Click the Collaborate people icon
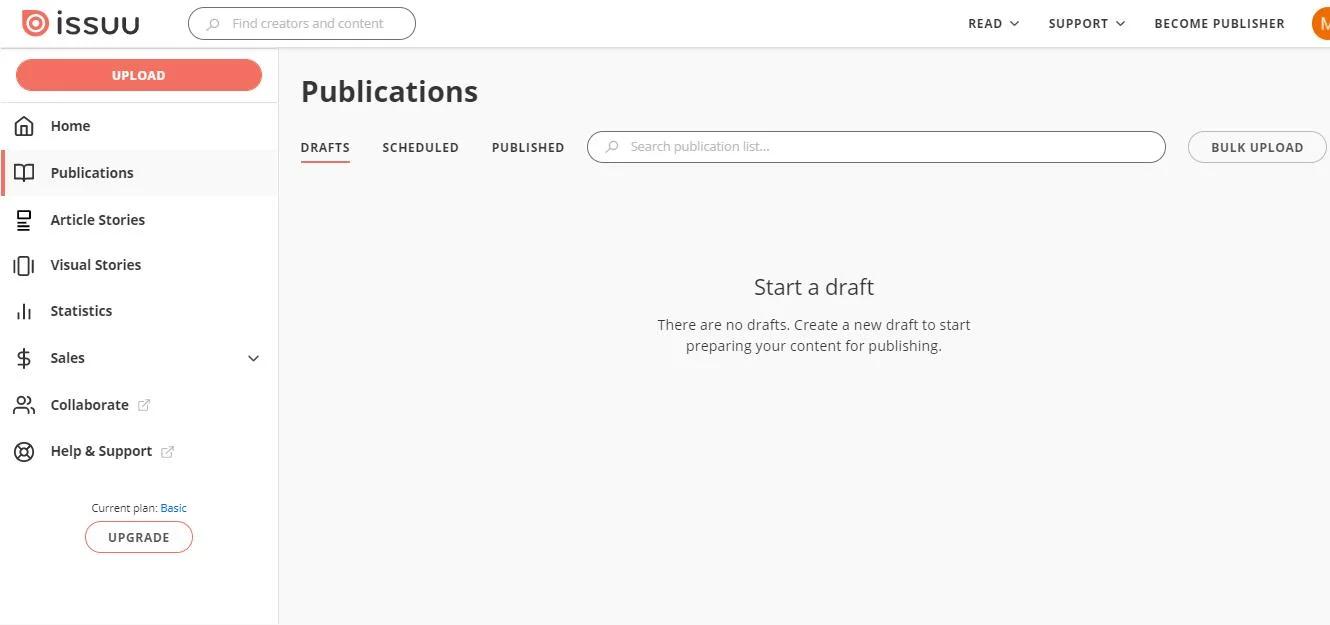Viewport: 1330px width, 625px height. (24, 405)
